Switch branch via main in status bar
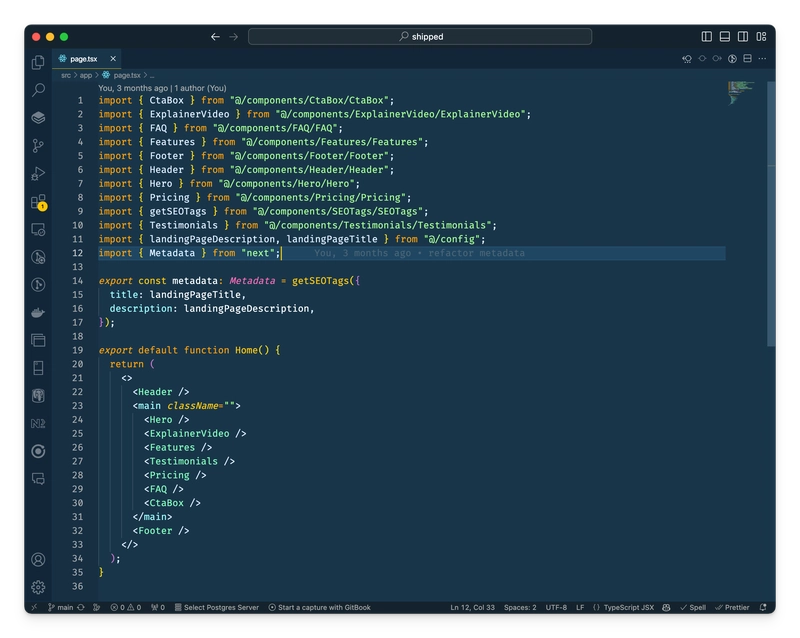 coord(61,607)
